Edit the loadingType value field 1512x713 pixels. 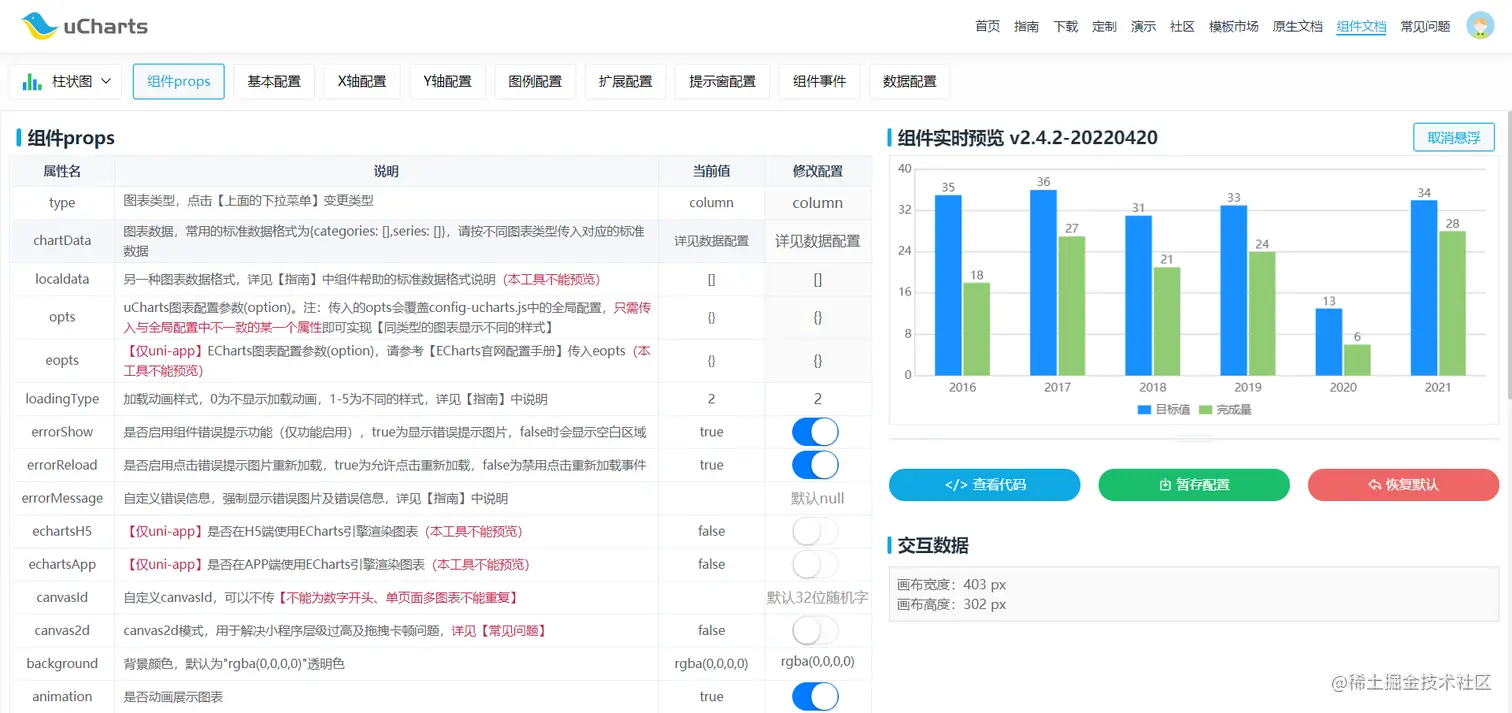(x=818, y=399)
